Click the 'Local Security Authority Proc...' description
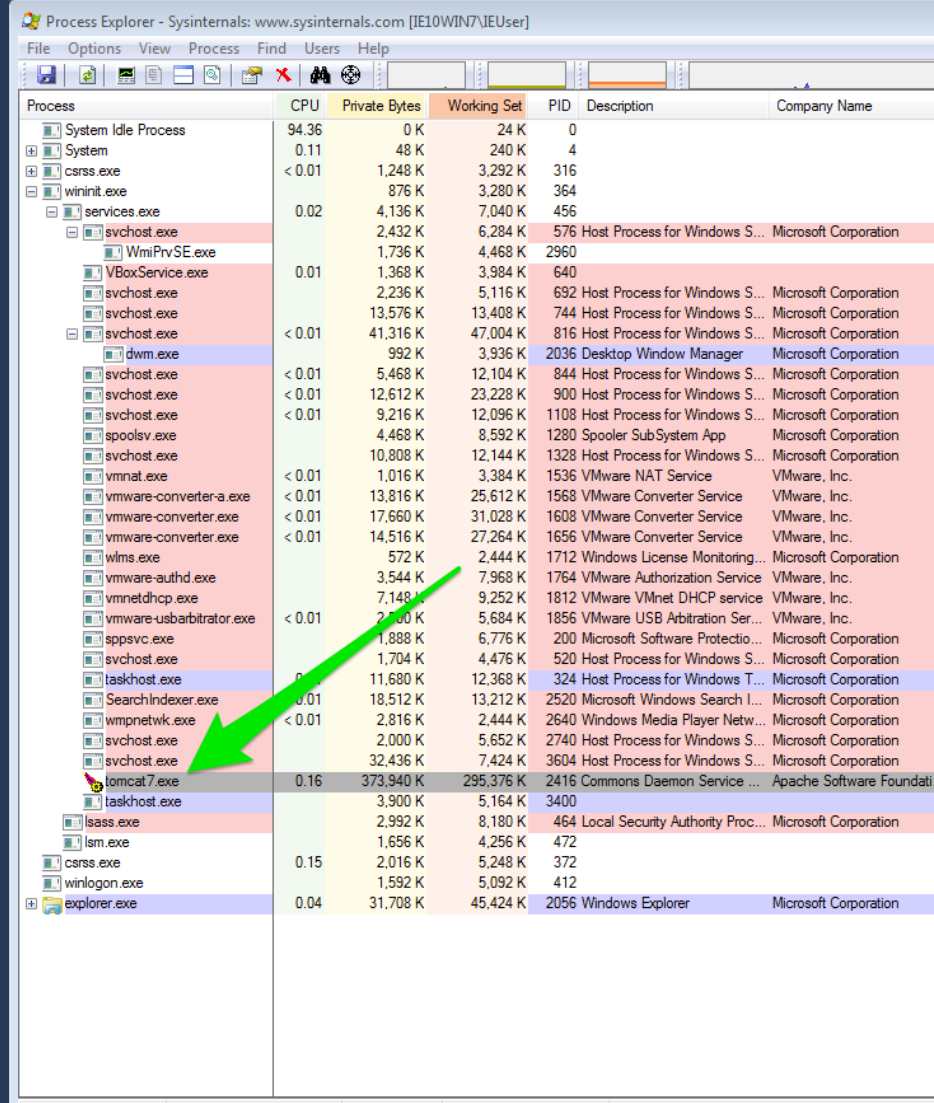 pos(673,822)
